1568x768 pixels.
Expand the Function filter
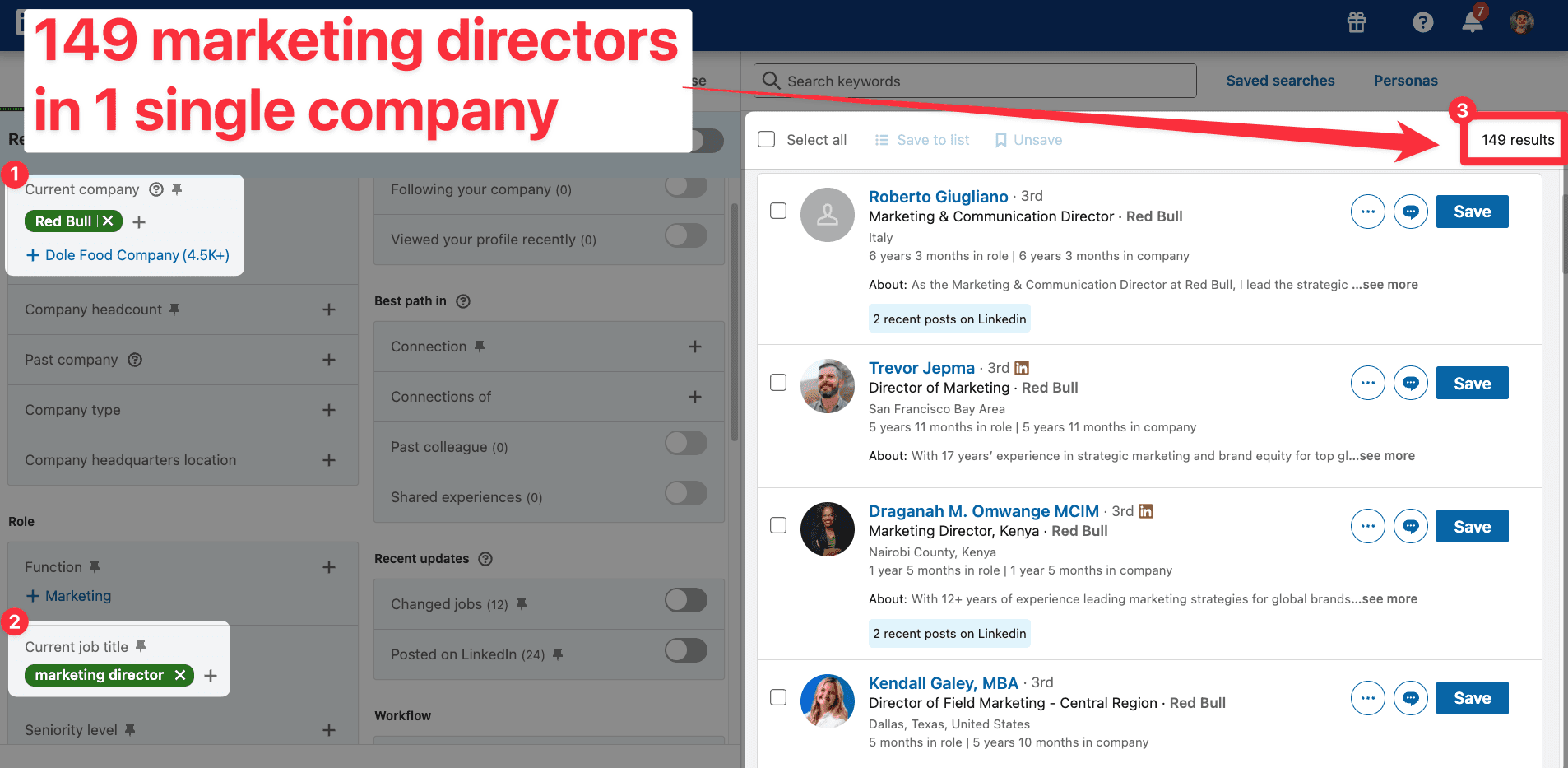point(329,567)
